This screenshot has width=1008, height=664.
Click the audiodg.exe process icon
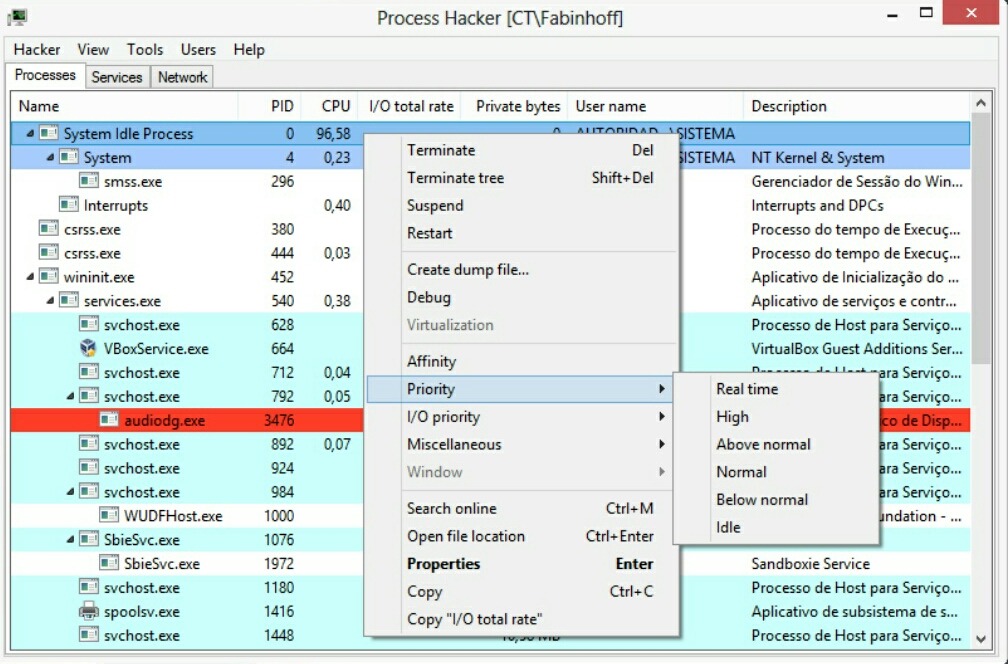tap(106, 420)
